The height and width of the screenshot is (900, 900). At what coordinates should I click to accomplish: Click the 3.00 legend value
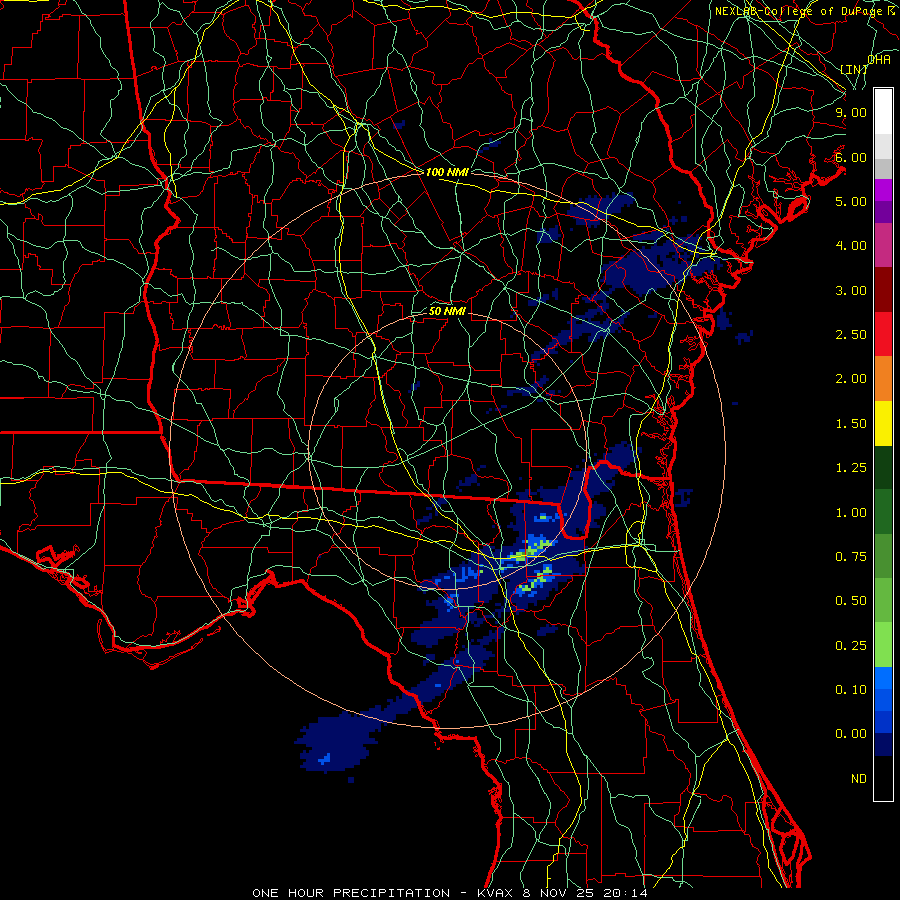[x=851, y=290]
